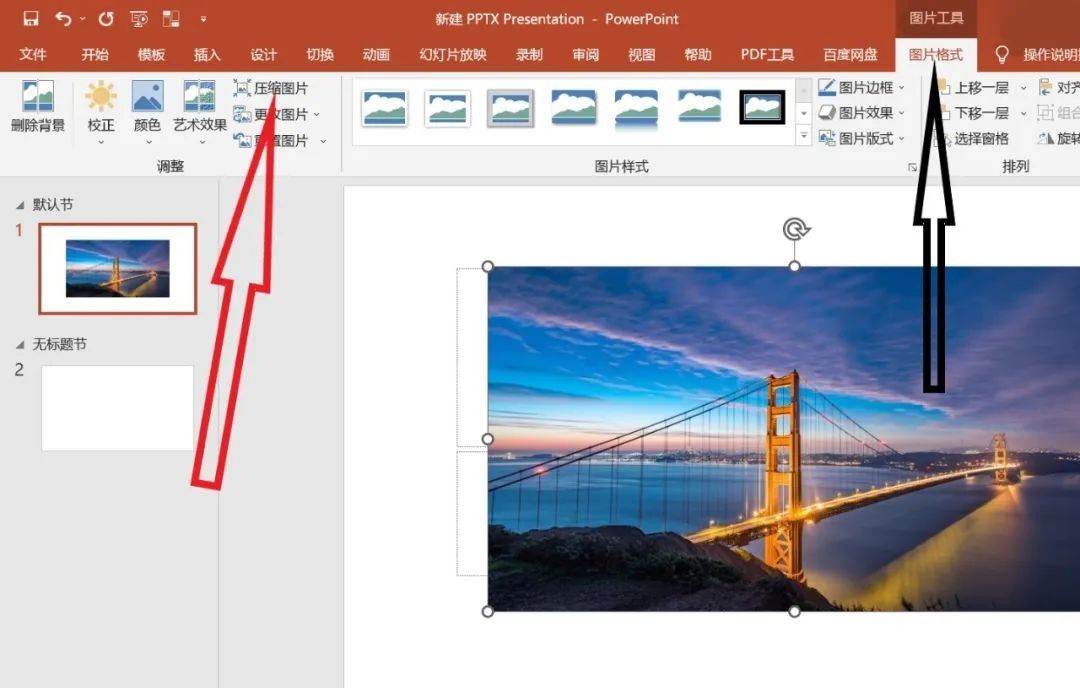This screenshot has height=688, width=1080.
Task: Expand the 更改图片 dropdown arrow
Action: 317,114
